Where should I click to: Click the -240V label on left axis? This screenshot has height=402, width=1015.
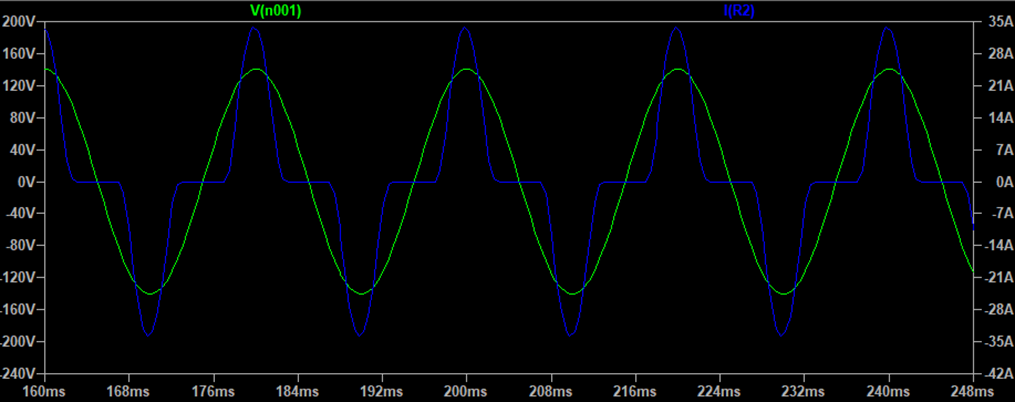18,373
